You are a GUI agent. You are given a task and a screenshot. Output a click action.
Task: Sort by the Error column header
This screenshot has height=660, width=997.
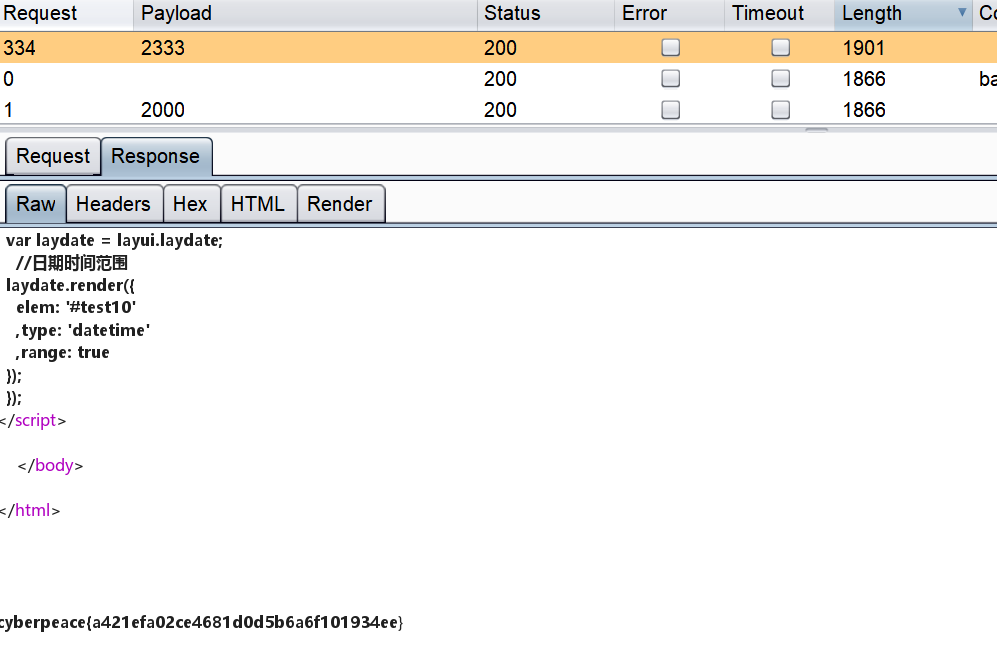(669, 14)
